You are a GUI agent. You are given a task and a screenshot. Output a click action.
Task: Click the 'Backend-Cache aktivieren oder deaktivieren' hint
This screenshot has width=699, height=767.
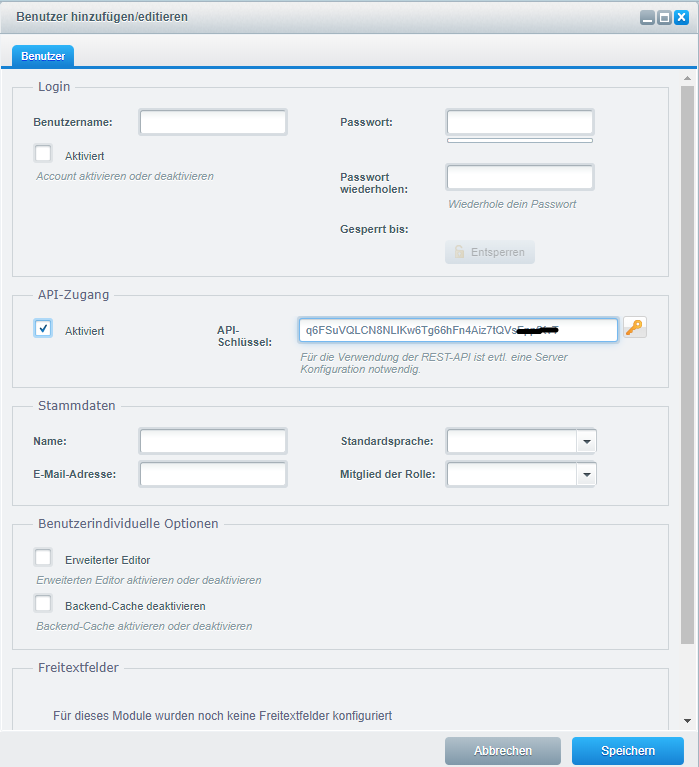coord(144,626)
